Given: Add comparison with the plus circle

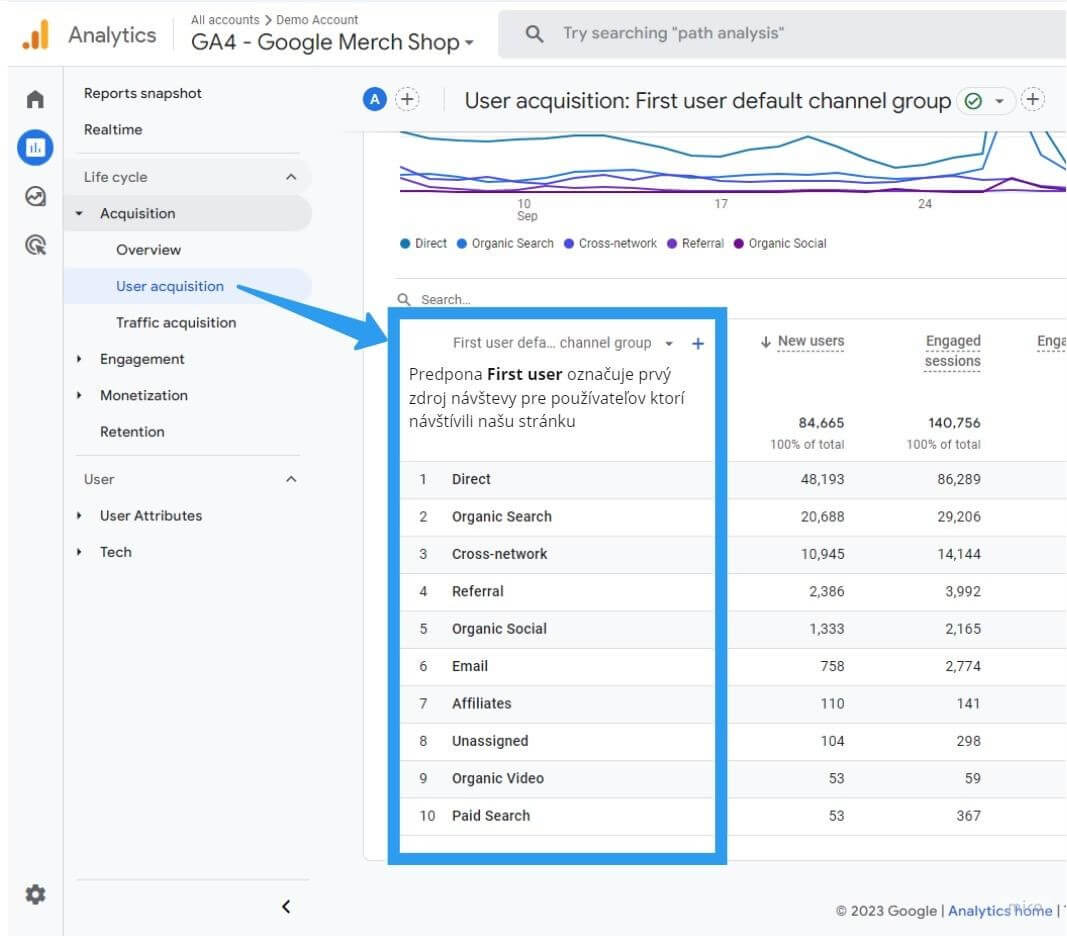Looking at the screenshot, I should point(407,99).
